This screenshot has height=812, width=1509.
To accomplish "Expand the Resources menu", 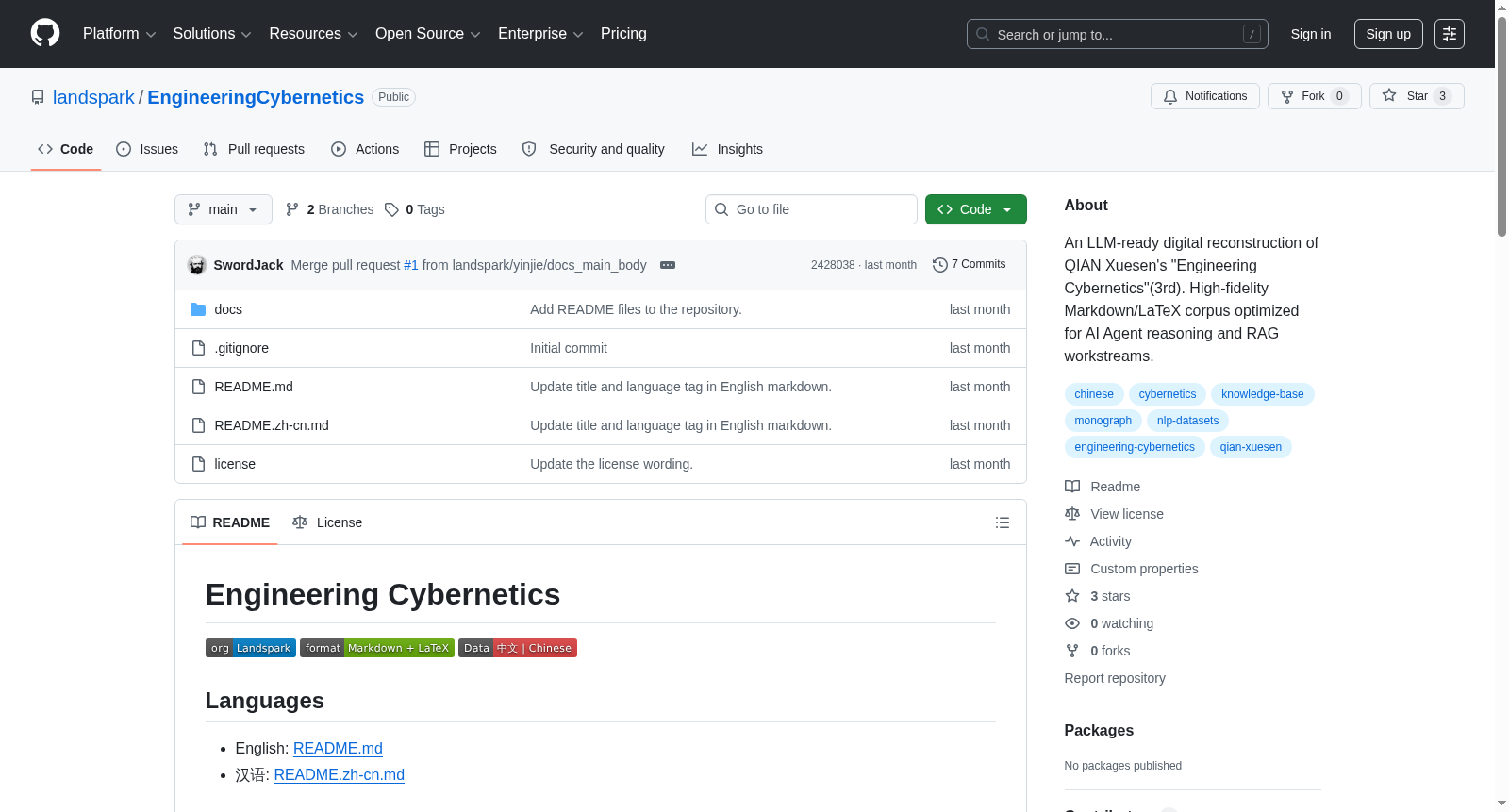I will 313,34.
